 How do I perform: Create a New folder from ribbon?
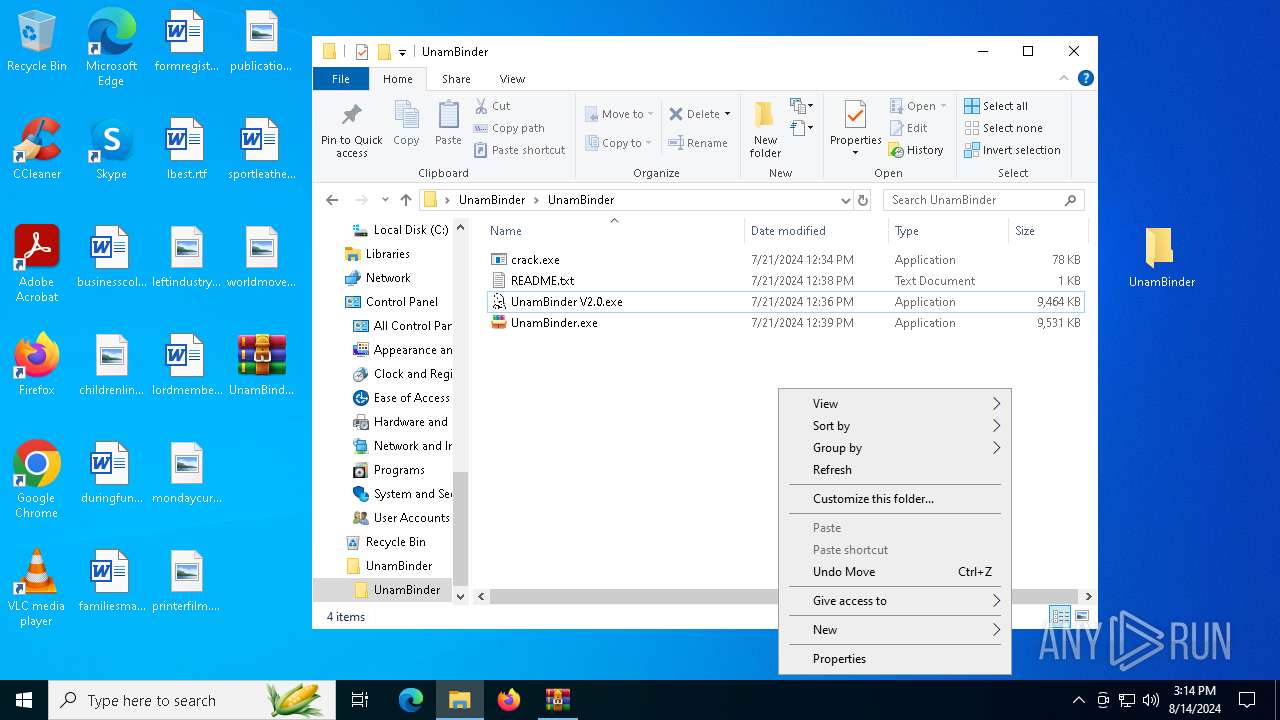coord(765,128)
